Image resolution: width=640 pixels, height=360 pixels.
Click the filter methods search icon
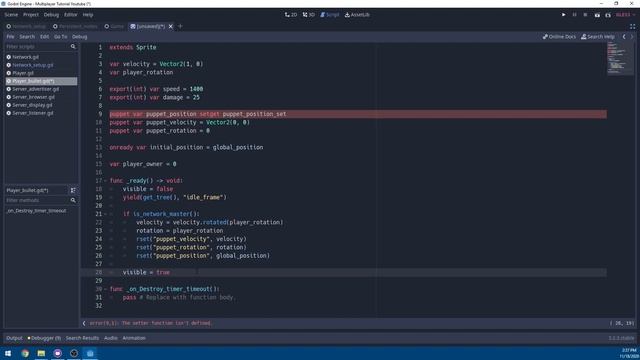(73, 200)
